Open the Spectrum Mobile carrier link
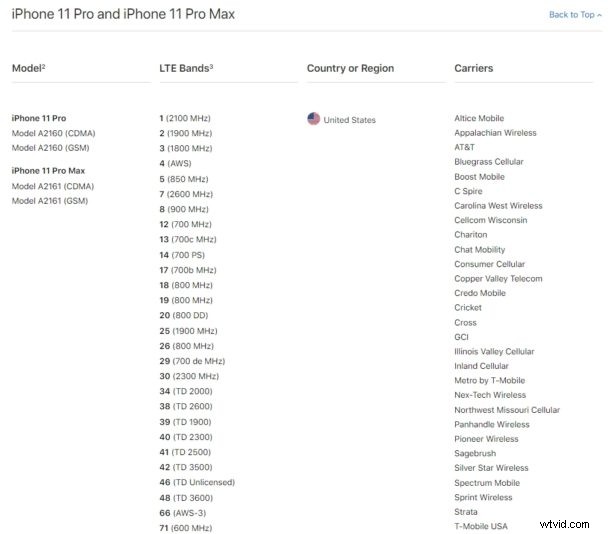Viewport: 610px width, 534px height. [487, 483]
